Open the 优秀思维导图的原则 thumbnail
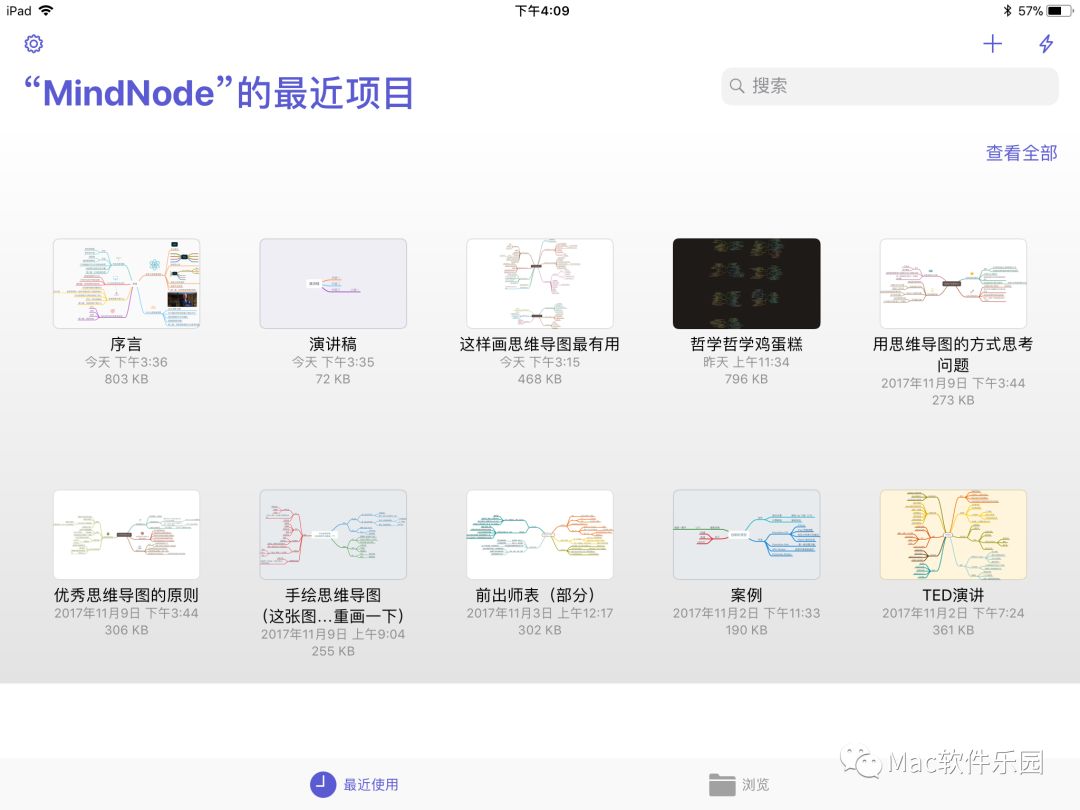 click(x=127, y=534)
